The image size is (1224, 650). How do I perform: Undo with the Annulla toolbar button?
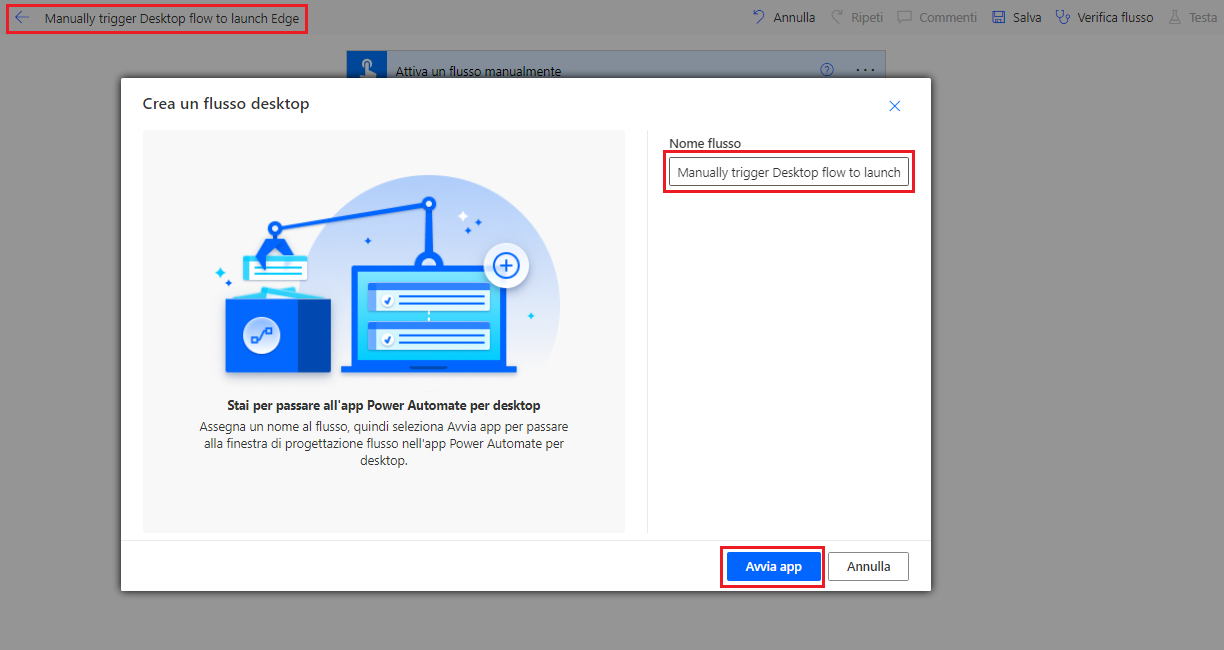(x=783, y=17)
